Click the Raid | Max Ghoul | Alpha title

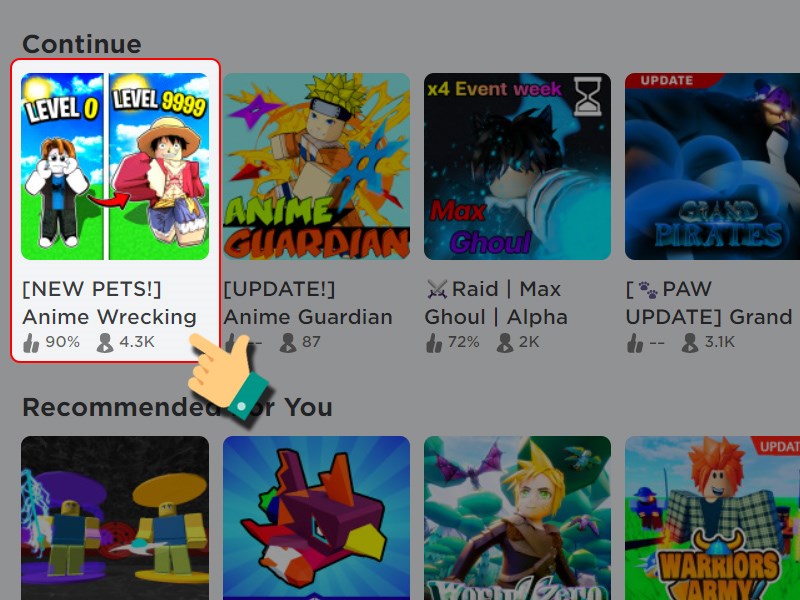point(496,303)
